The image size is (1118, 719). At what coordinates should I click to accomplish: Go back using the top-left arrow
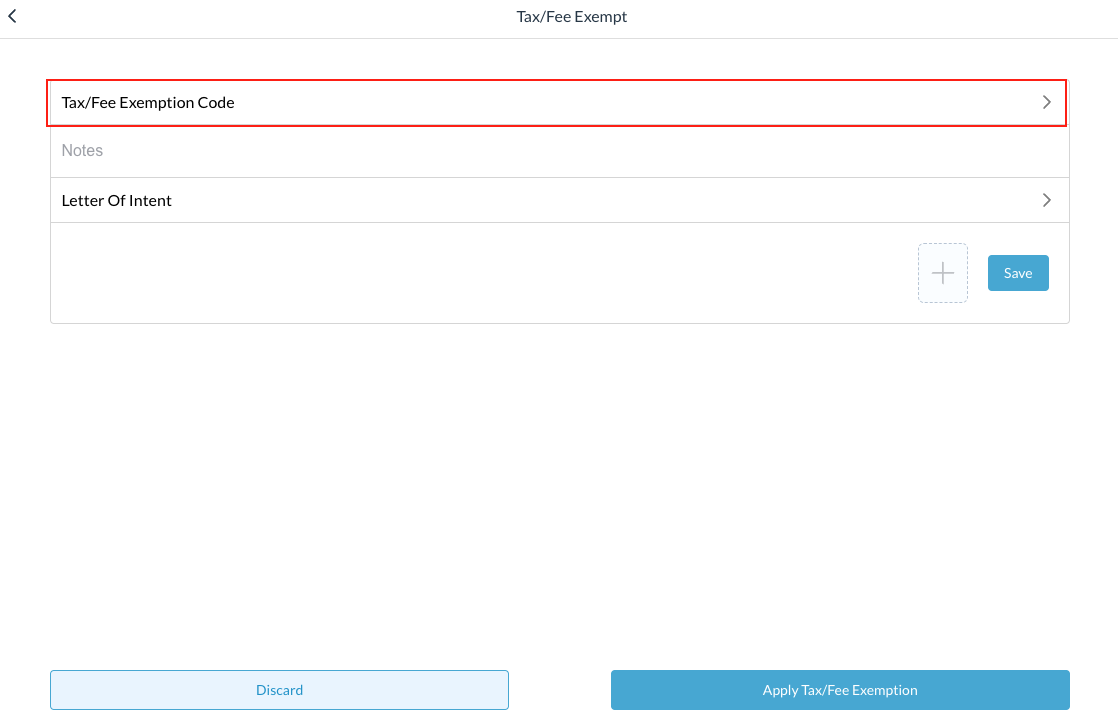pos(12,17)
